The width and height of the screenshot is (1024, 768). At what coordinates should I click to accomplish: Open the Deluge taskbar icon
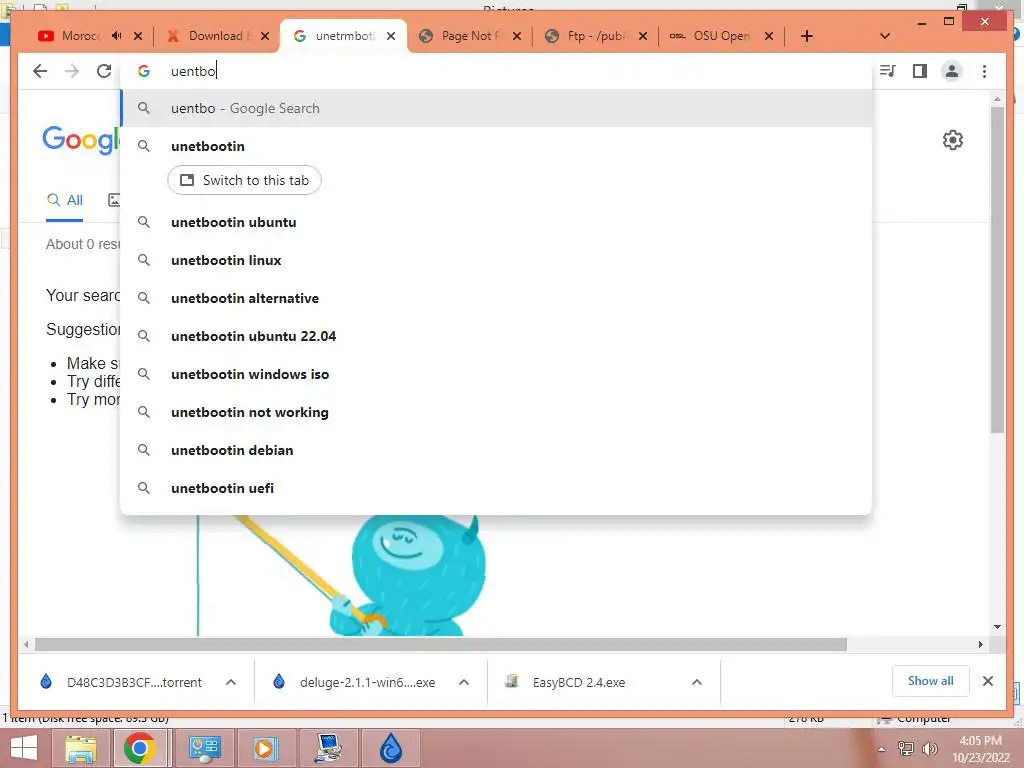point(391,748)
